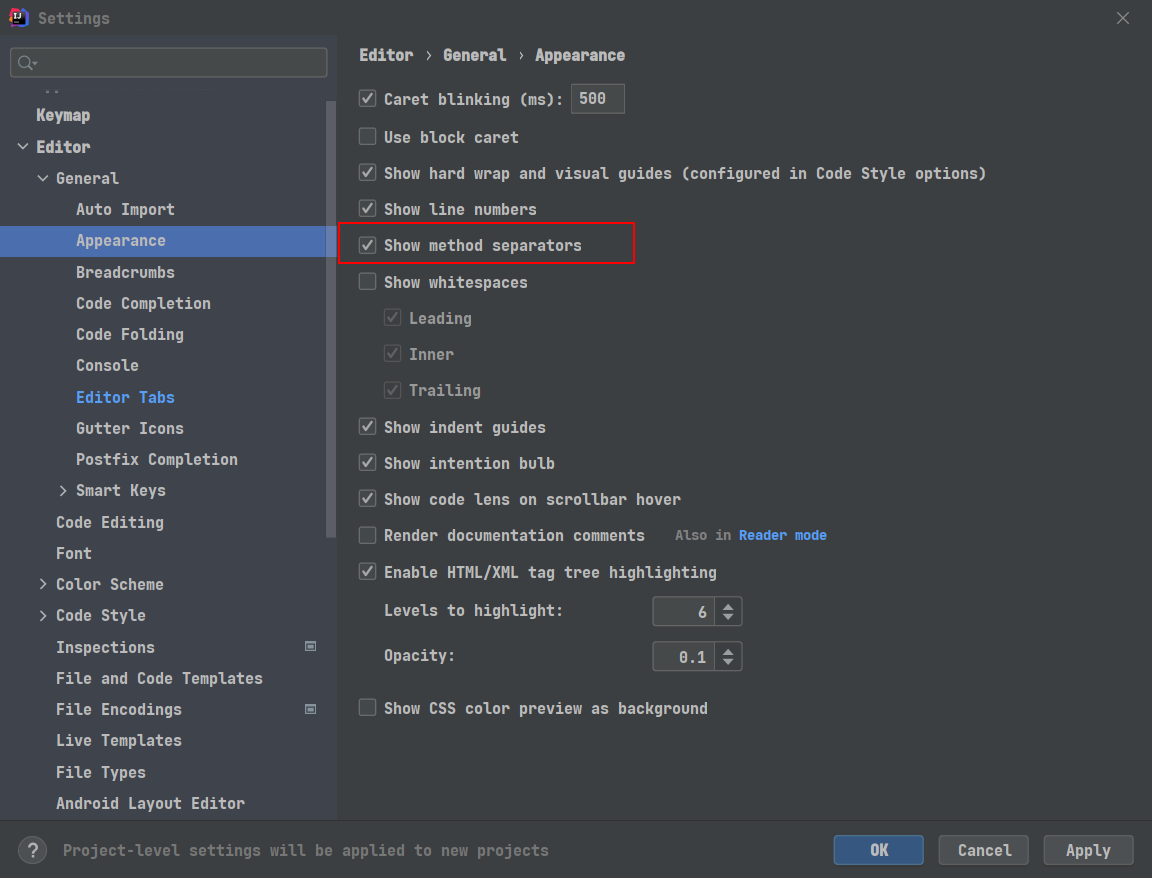Click the Cancel button
This screenshot has width=1152, height=878.
coord(984,850)
